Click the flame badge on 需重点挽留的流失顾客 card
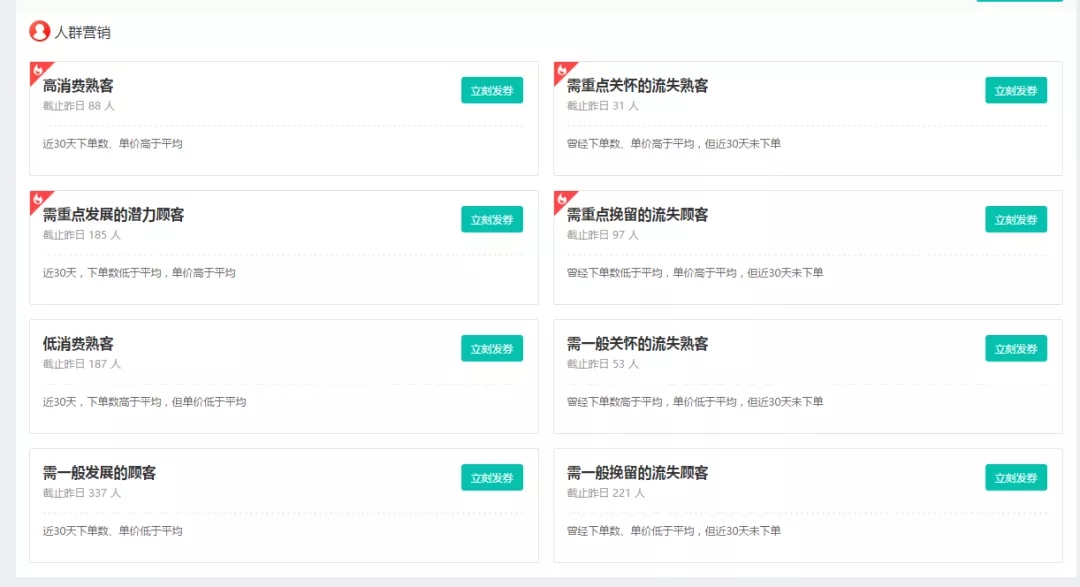Screen dimensions: 1080x587 click(x=561, y=198)
